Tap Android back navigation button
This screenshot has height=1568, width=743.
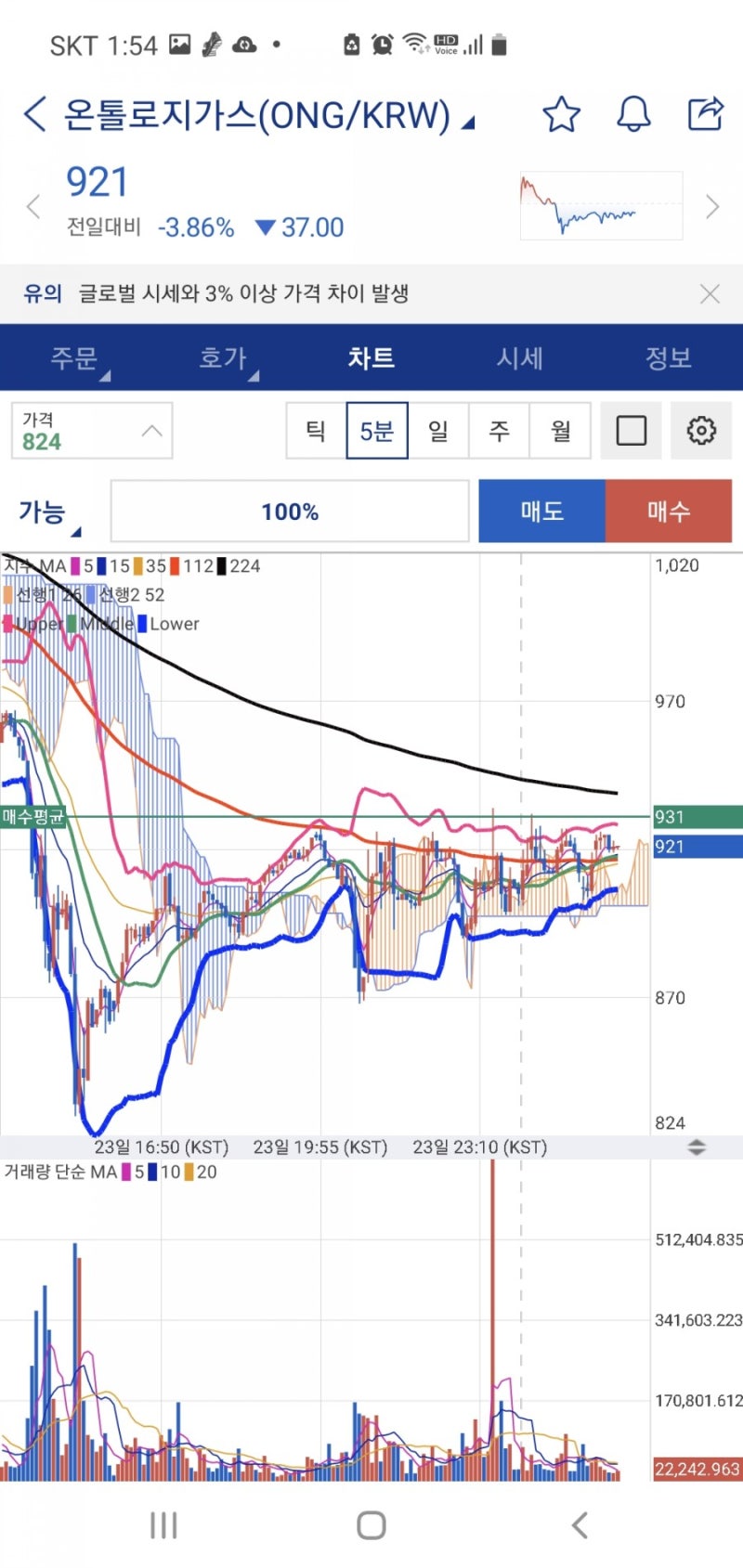pos(580,1525)
